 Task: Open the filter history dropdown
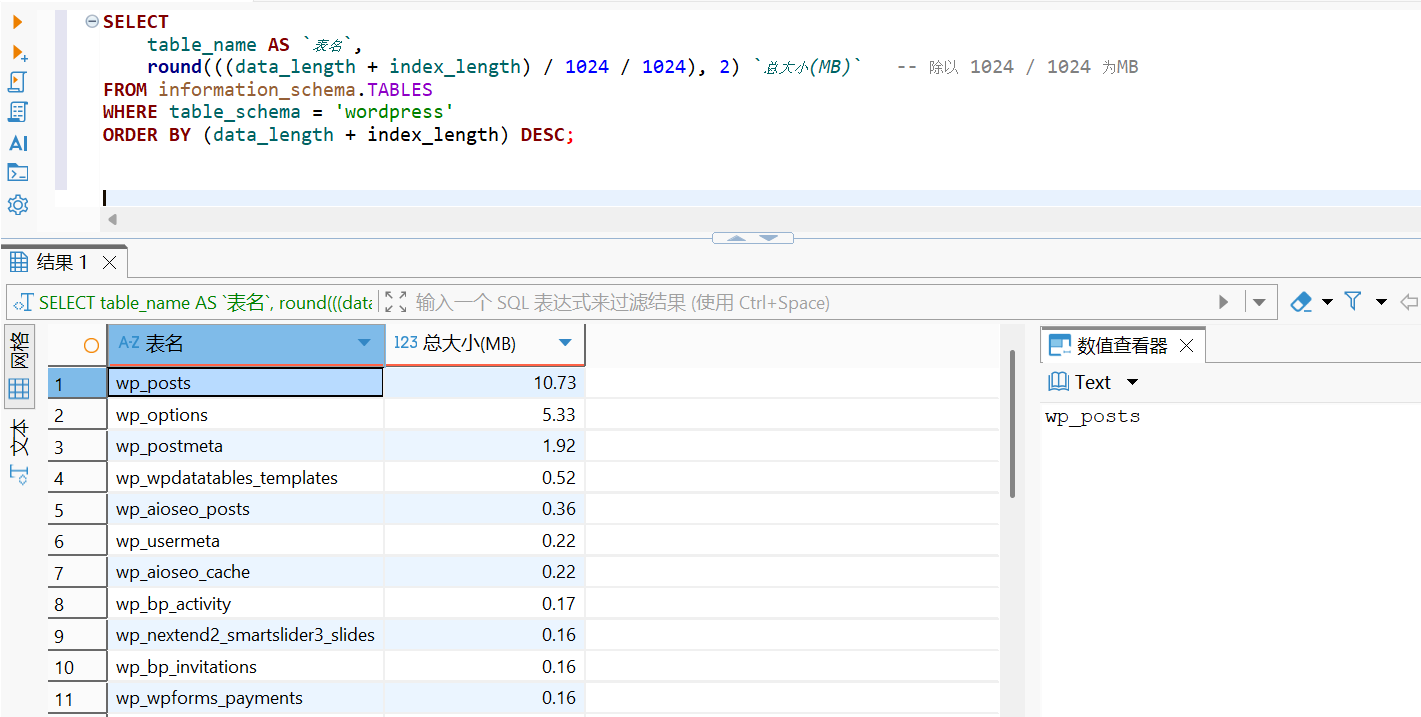[x=1259, y=302]
